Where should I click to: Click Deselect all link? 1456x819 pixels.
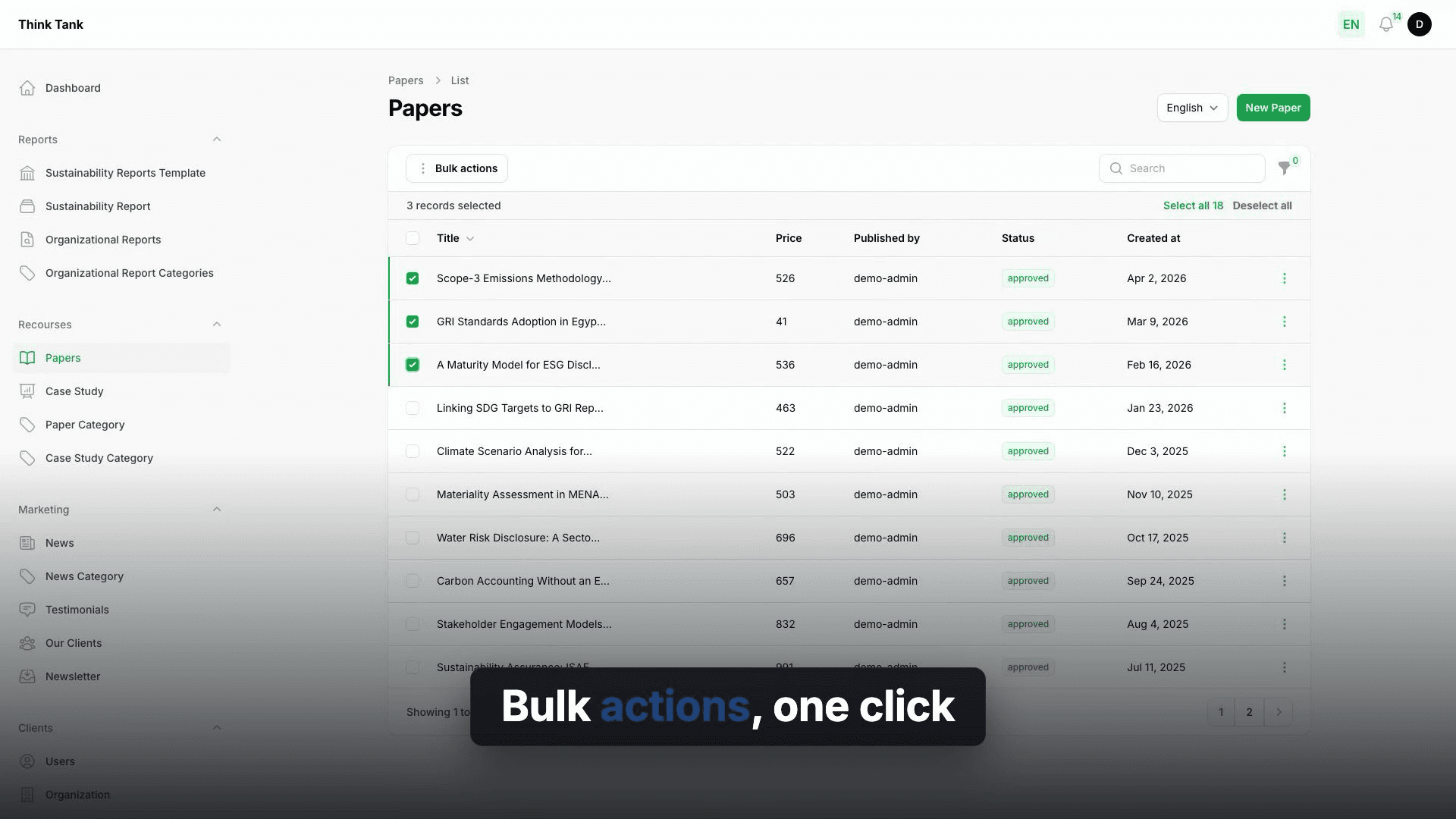click(x=1262, y=206)
